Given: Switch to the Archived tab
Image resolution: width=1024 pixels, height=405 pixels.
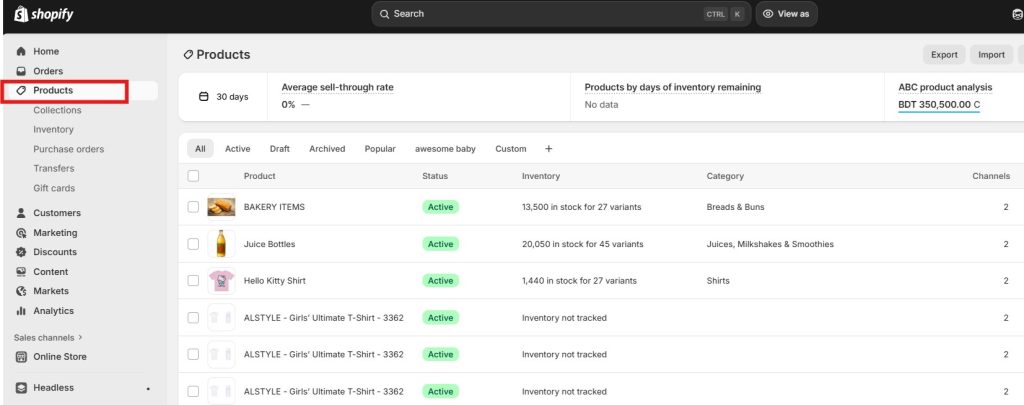Looking at the screenshot, I should click(327, 149).
